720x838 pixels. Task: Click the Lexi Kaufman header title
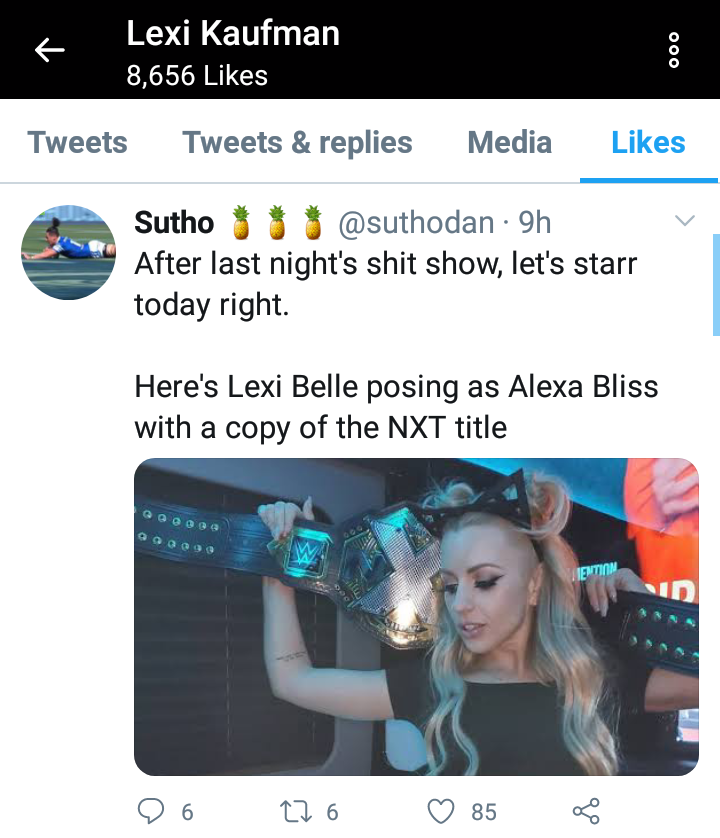[233, 34]
